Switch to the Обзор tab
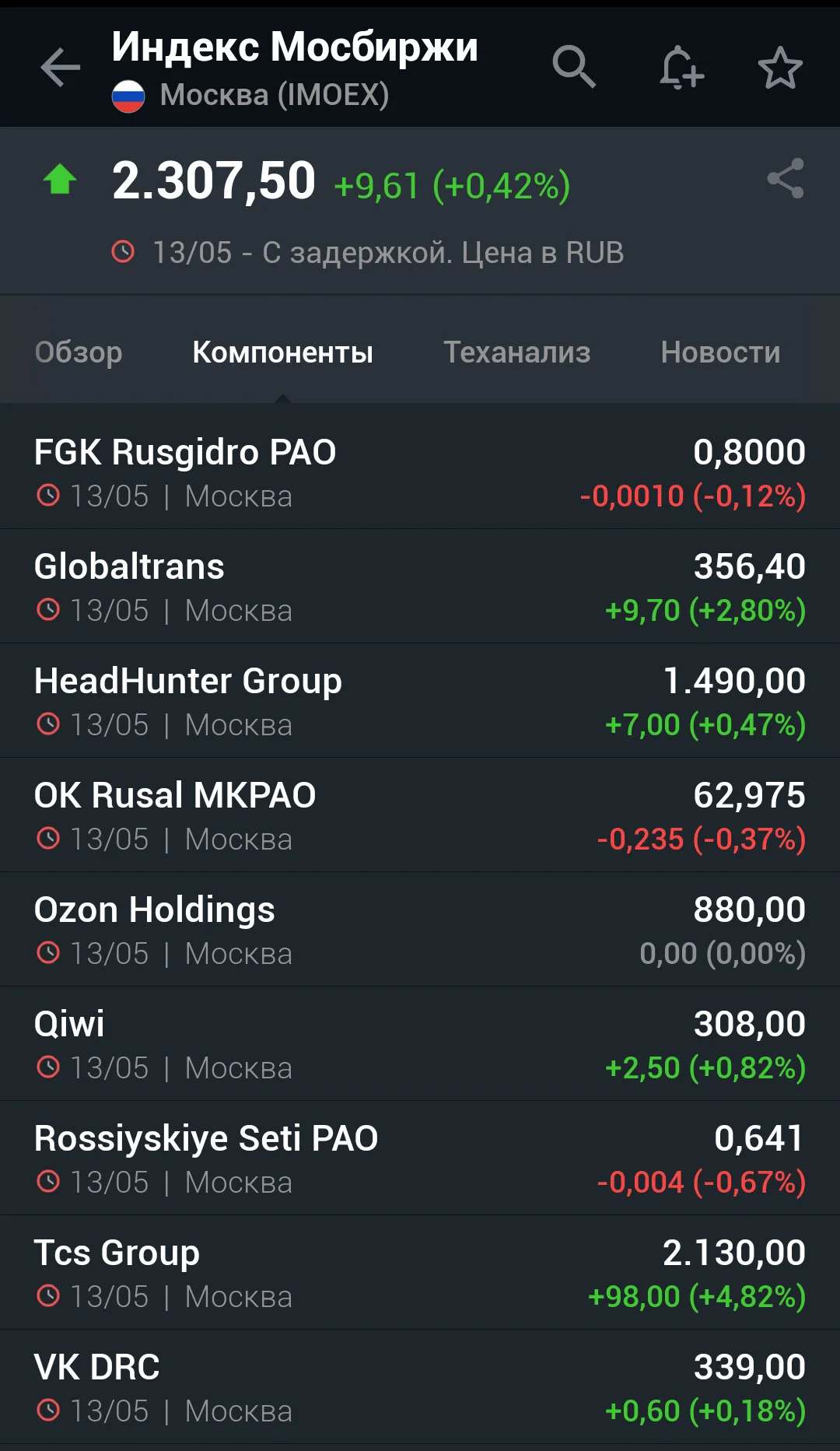The width and height of the screenshot is (840, 1451). (79, 352)
